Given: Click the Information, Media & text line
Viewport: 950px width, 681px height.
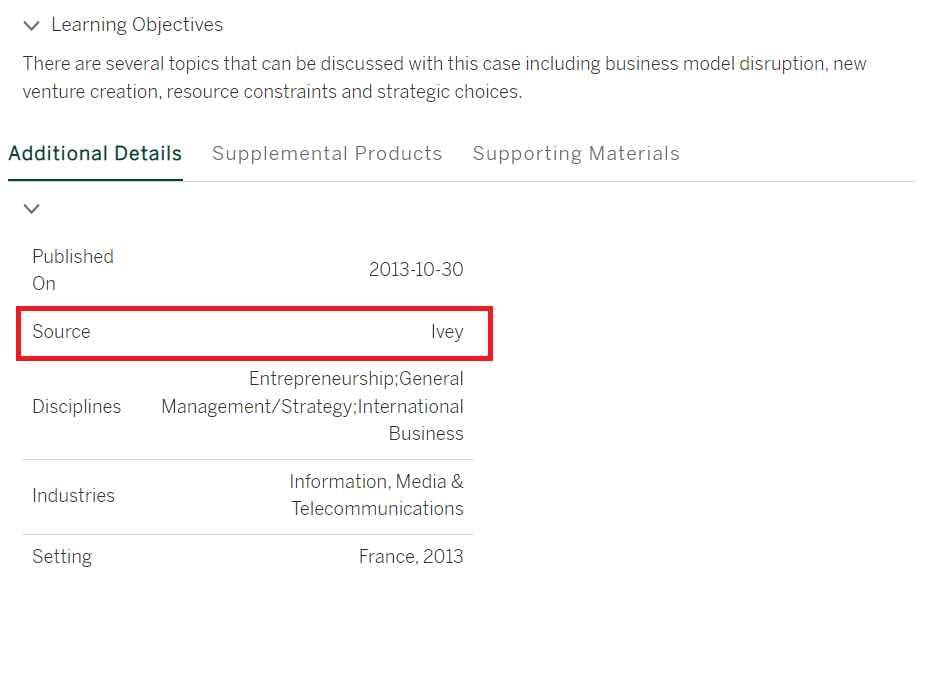Looking at the screenshot, I should (376, 482).
